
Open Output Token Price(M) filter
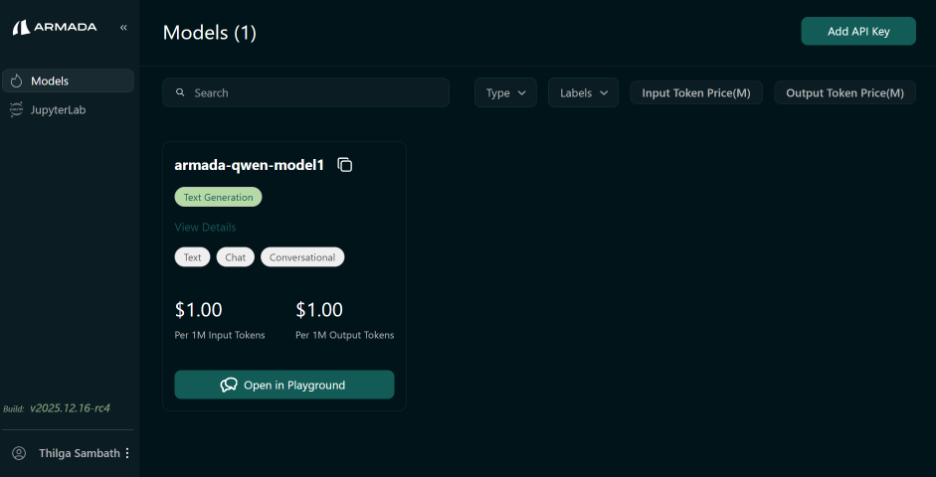(x=844, y=93)
